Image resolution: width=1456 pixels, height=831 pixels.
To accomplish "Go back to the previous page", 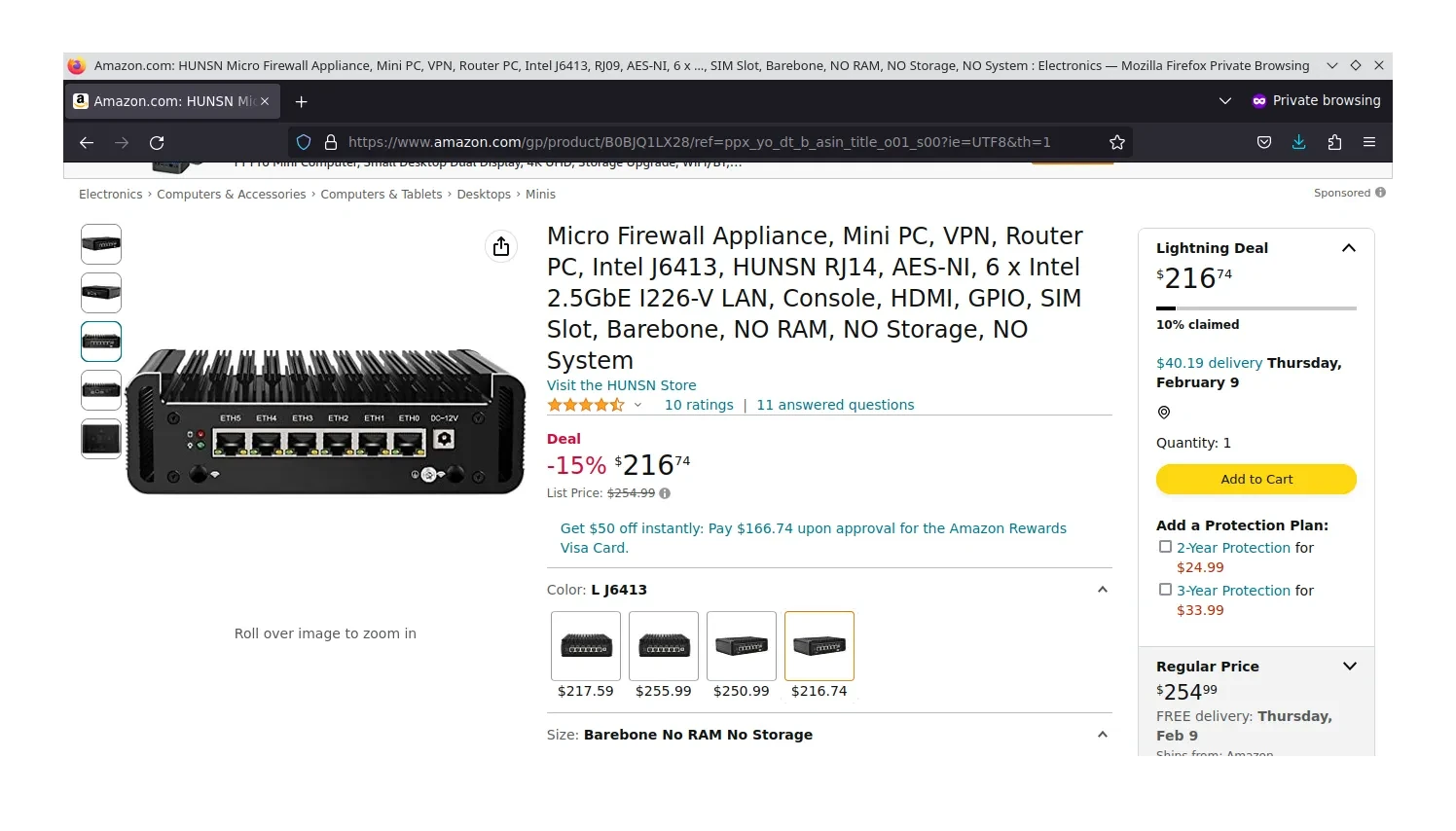I will pos(87,142).
